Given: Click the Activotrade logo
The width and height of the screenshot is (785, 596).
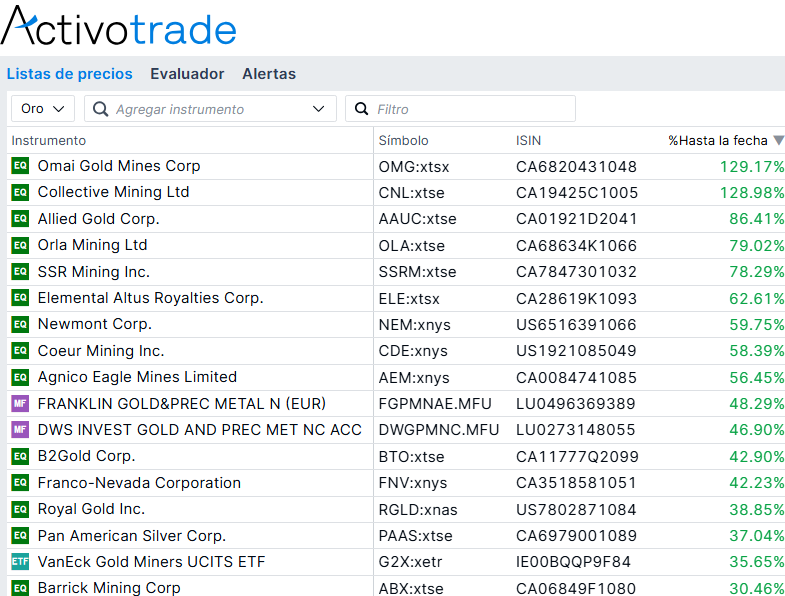Looking at the screenshot, I should (x=119, y=26).
